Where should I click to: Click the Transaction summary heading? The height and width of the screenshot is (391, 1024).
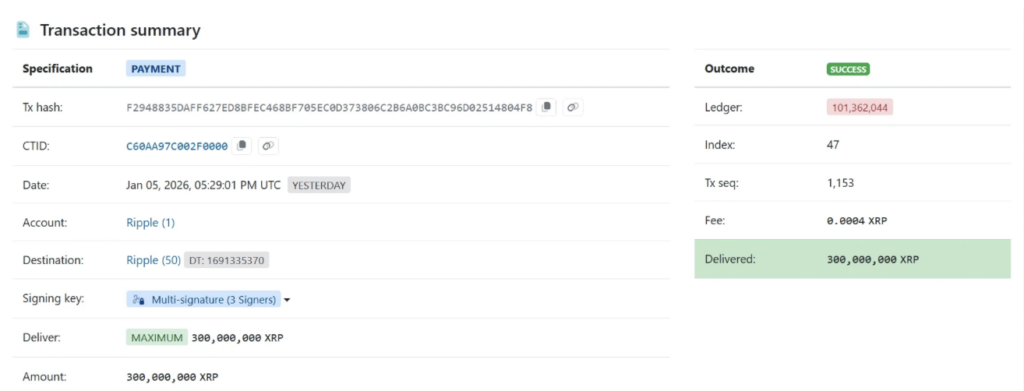(x=120, y=30)
